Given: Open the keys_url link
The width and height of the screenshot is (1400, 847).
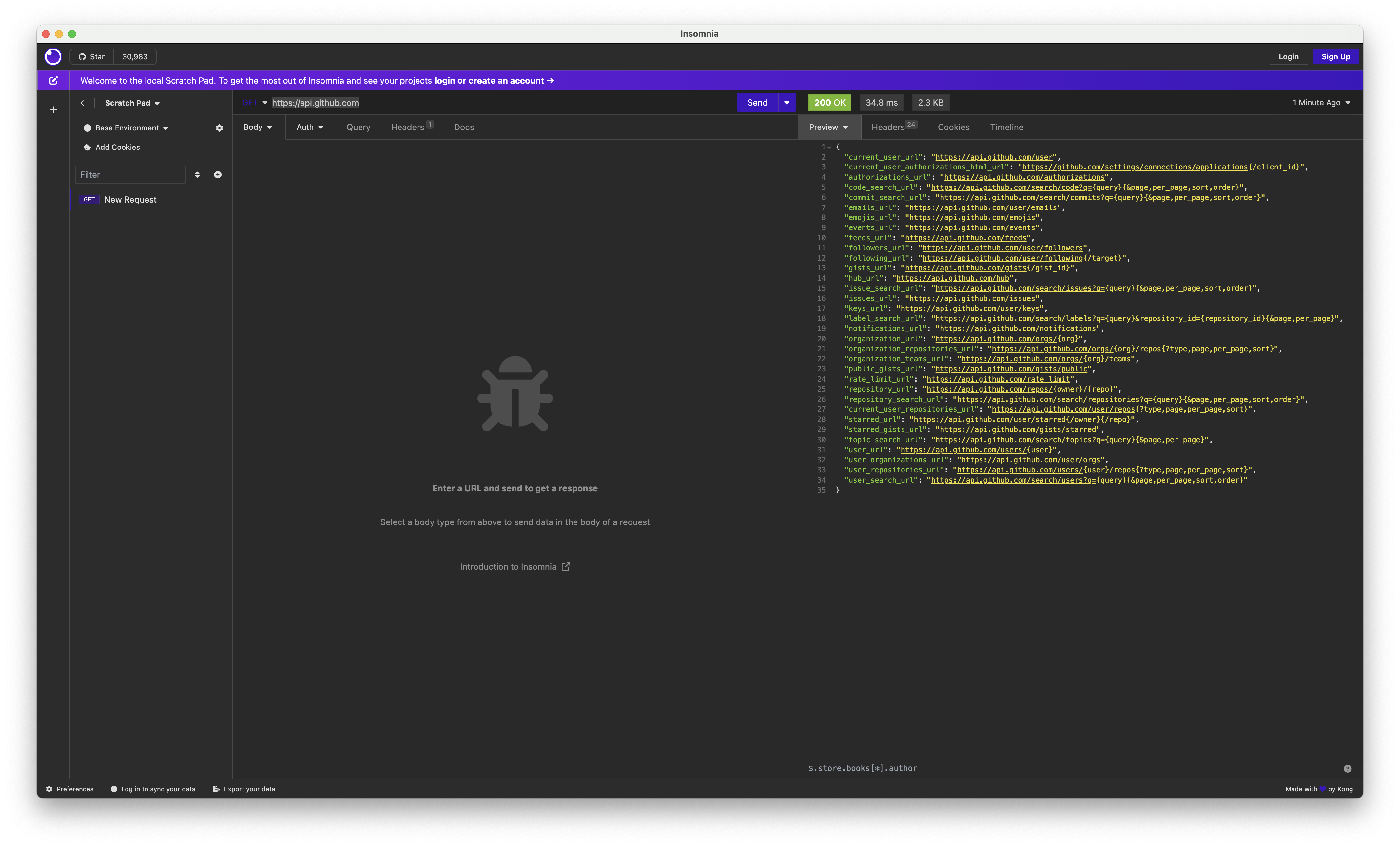Looking at the screenshot, I should click(x=970, y=309).
